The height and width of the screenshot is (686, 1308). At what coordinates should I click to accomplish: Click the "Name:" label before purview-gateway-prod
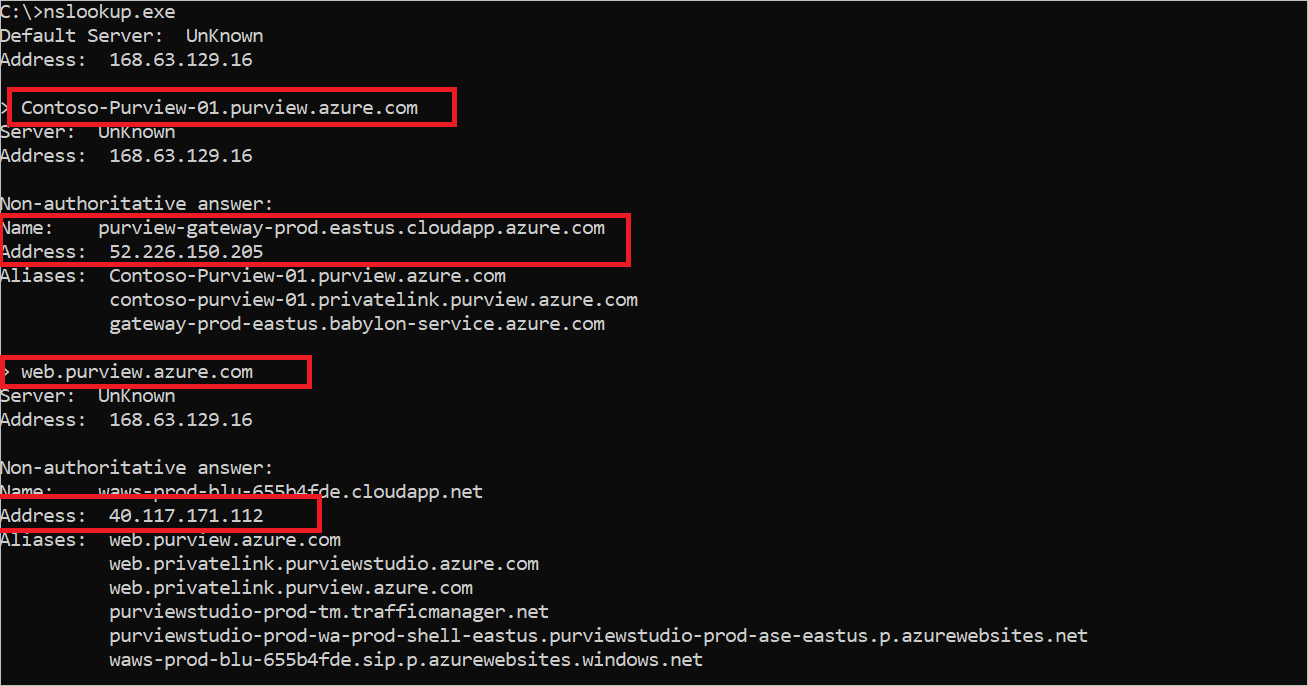click(27, 228)
